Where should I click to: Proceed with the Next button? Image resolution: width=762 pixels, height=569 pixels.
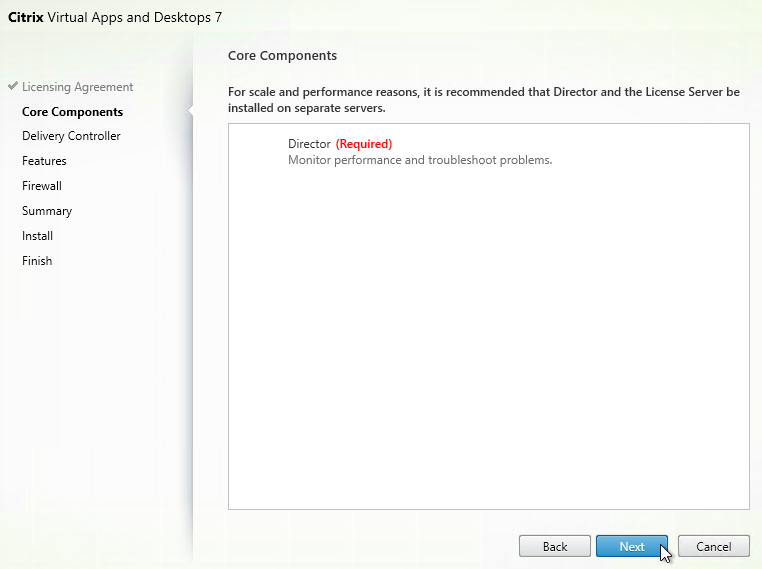click(x=632, y=547)
